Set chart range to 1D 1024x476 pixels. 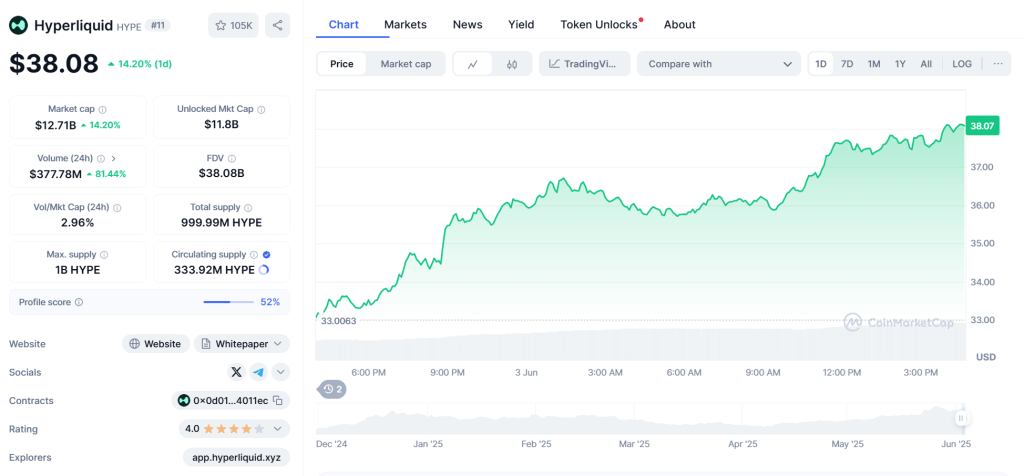click(x=821, y=64)
